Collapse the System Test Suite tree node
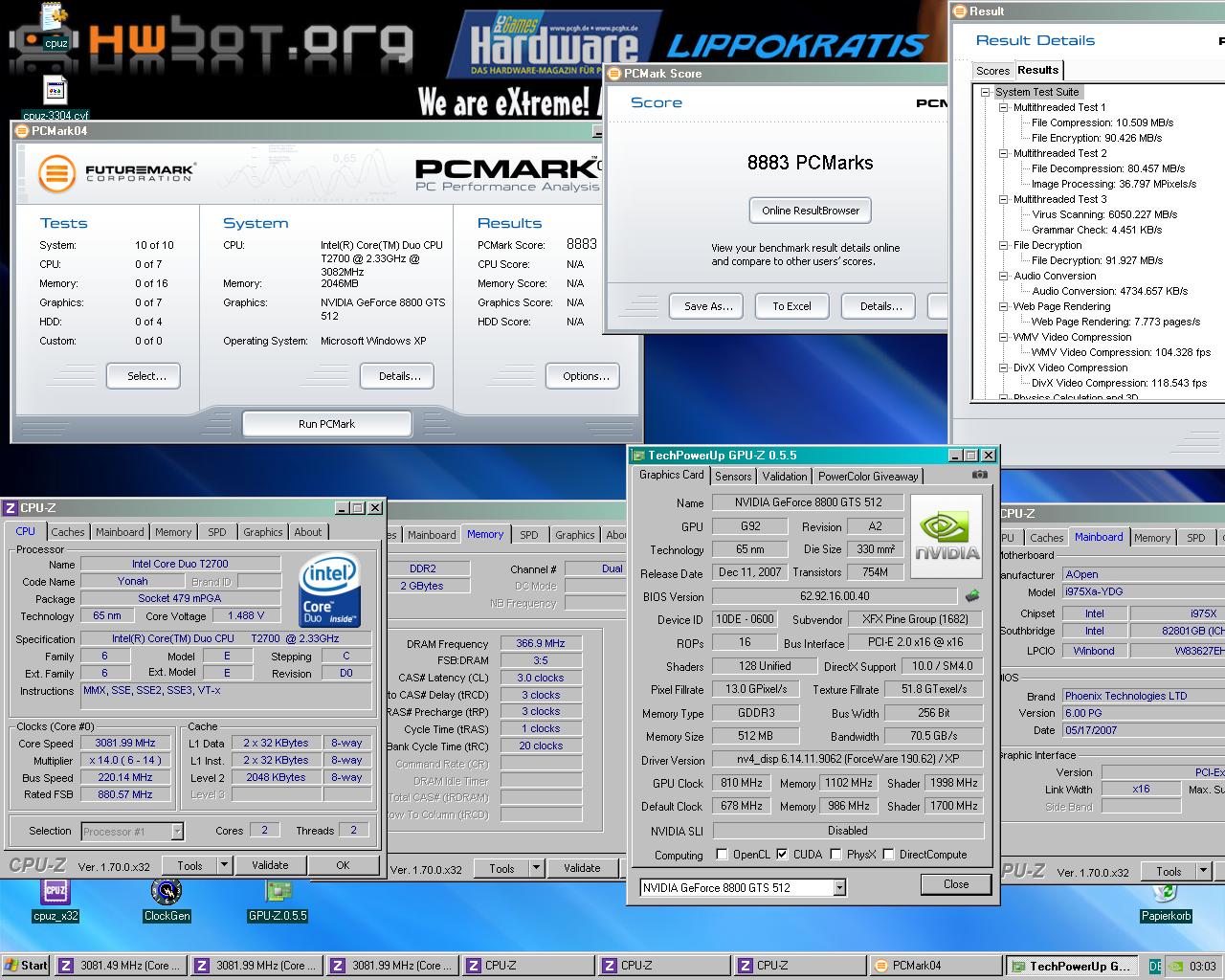Image resolution: width=1225 pixels, height=980 pixels. (986, 92)
